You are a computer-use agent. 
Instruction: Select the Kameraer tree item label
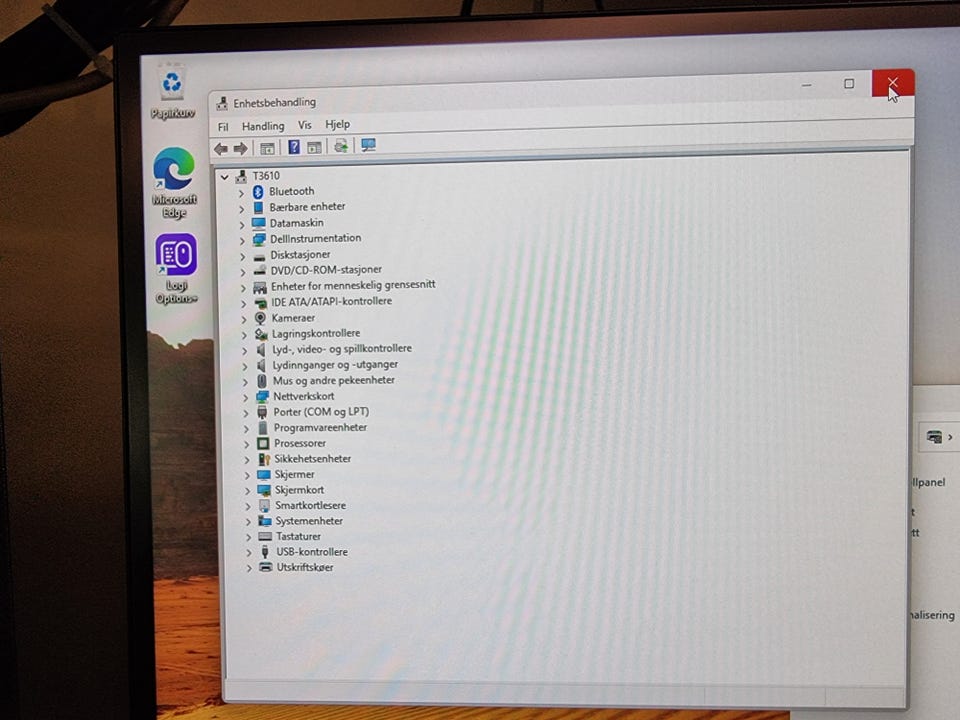[x=293, y=318]
